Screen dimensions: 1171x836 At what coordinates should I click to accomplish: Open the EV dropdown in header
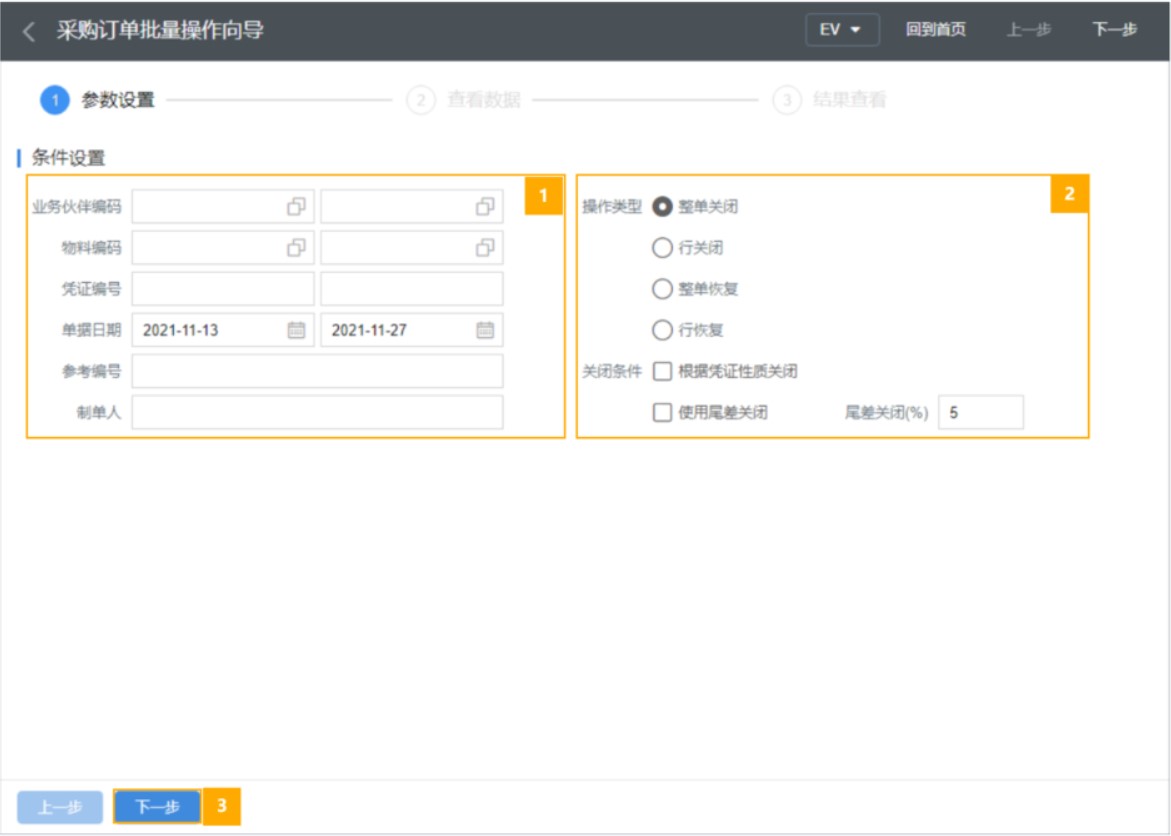[842, 30]
